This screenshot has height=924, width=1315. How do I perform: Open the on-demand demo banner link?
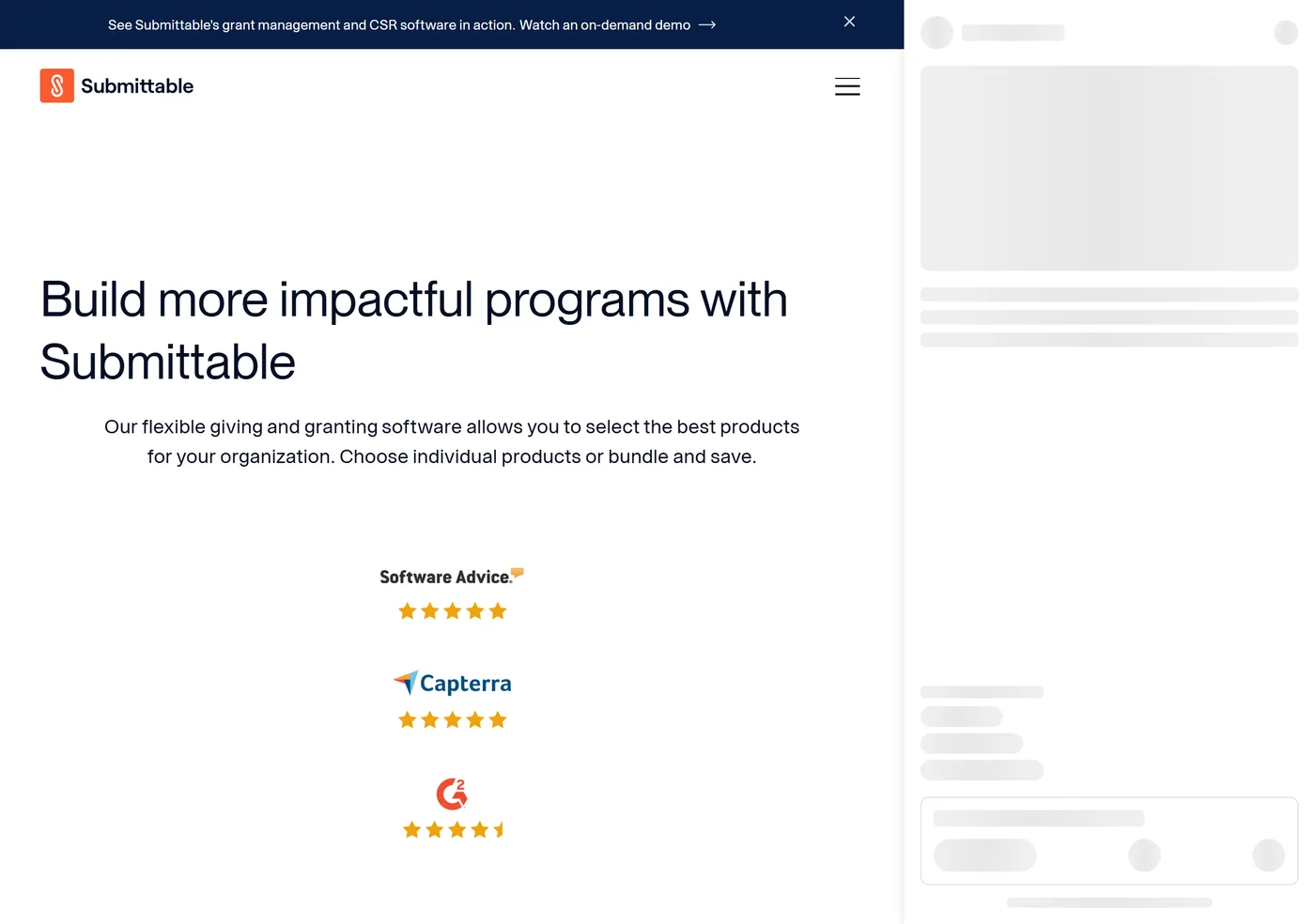tap(411, 25)
